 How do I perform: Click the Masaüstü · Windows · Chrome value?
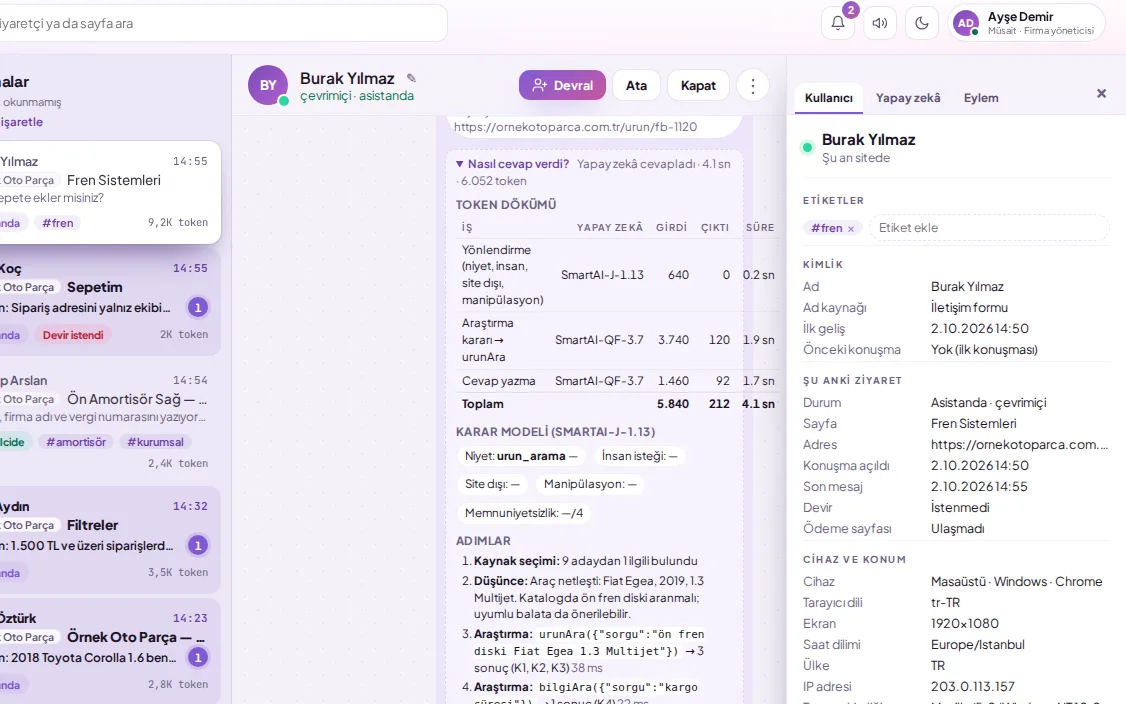click(x=1016, y=582)
